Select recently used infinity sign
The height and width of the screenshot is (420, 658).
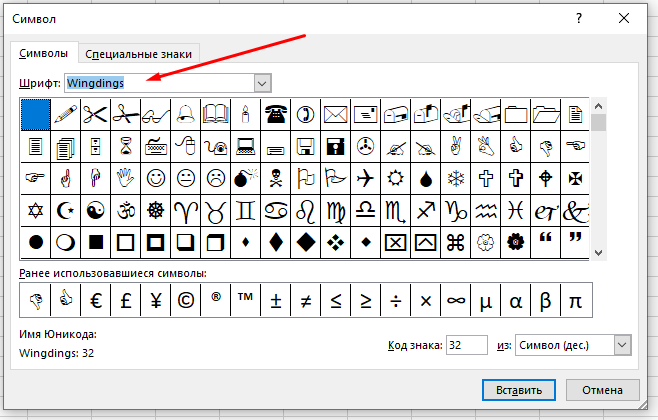coord(456,300)
